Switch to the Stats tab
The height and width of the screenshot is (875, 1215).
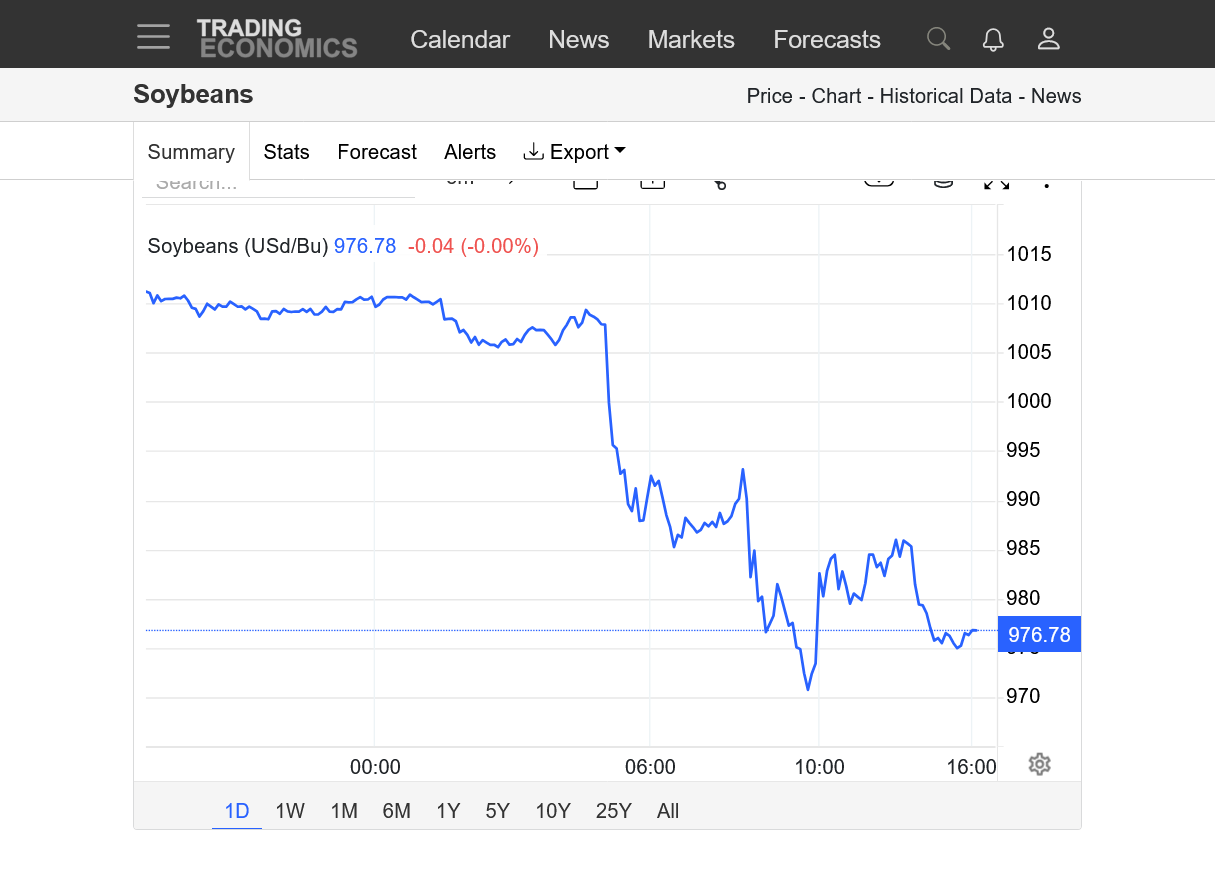(x=286, y=152)
